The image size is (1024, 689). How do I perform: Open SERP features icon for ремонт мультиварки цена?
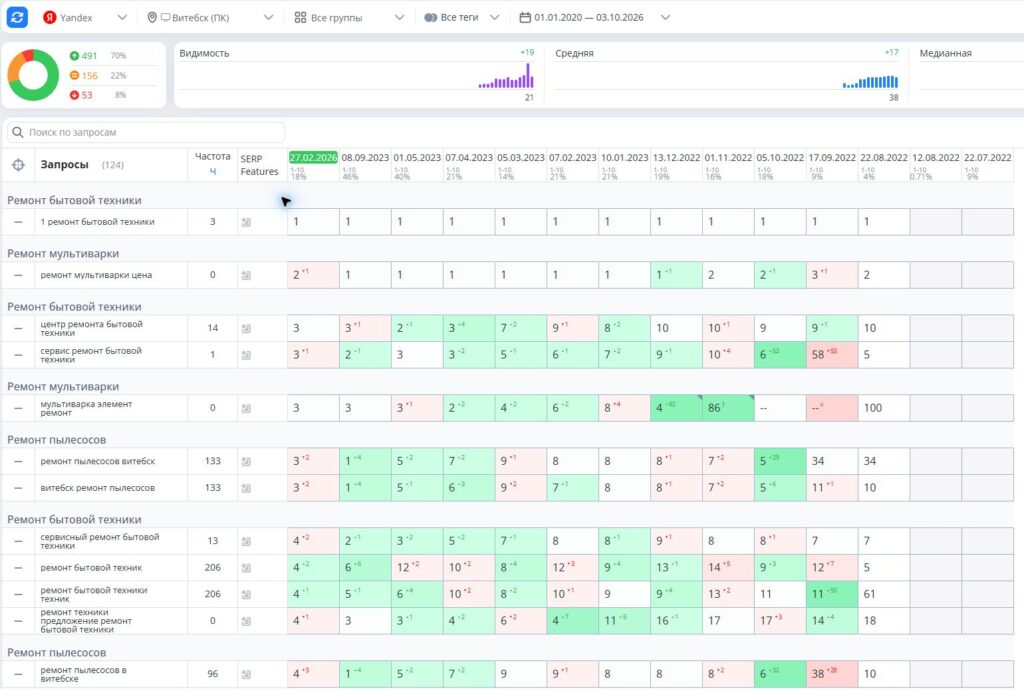(x=246, y=276)
